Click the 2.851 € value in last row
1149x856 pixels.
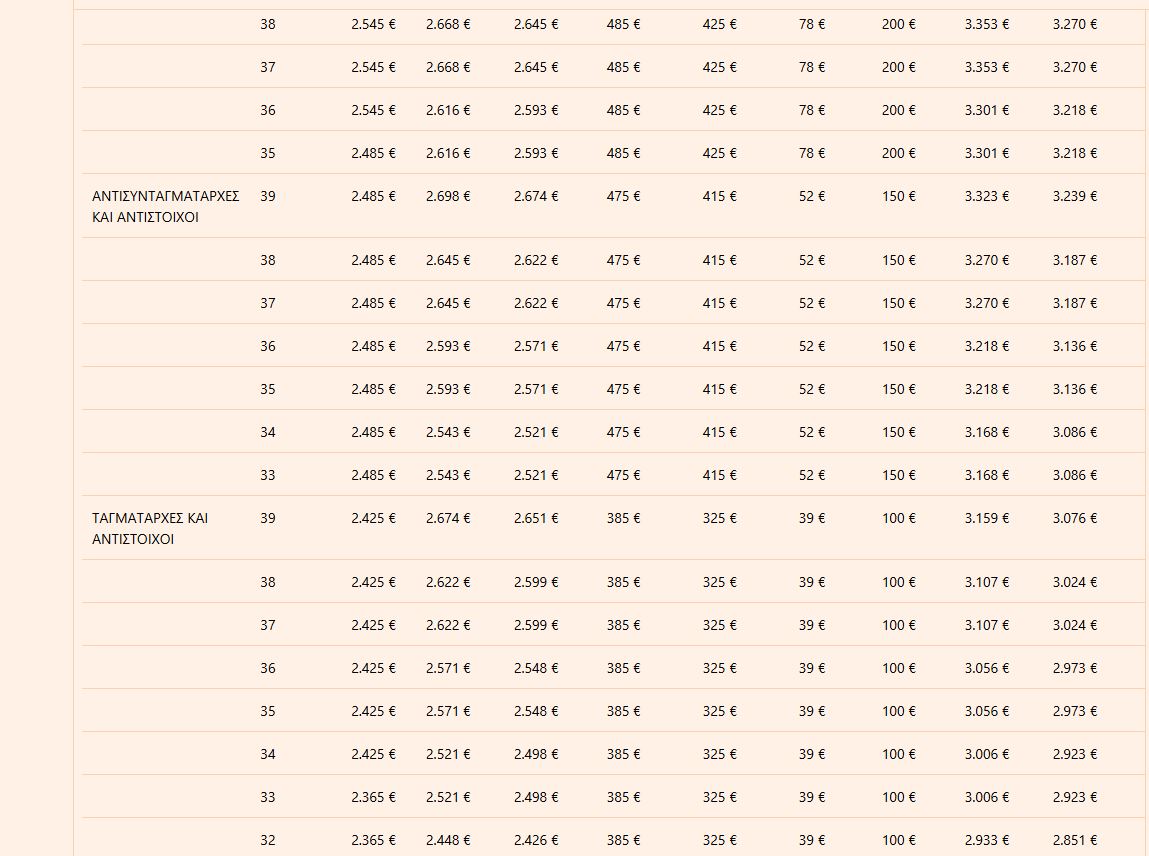coord(1074,841)
